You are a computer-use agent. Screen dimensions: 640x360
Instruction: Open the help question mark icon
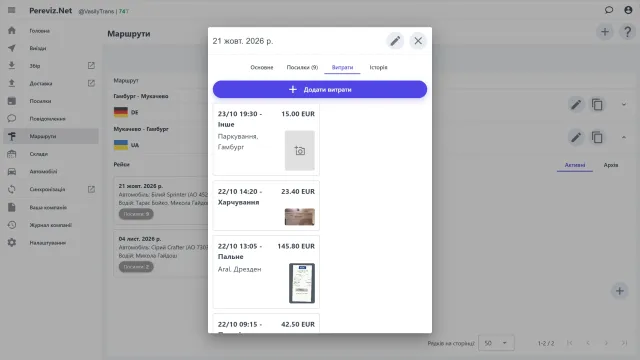(x=627, y=32)
